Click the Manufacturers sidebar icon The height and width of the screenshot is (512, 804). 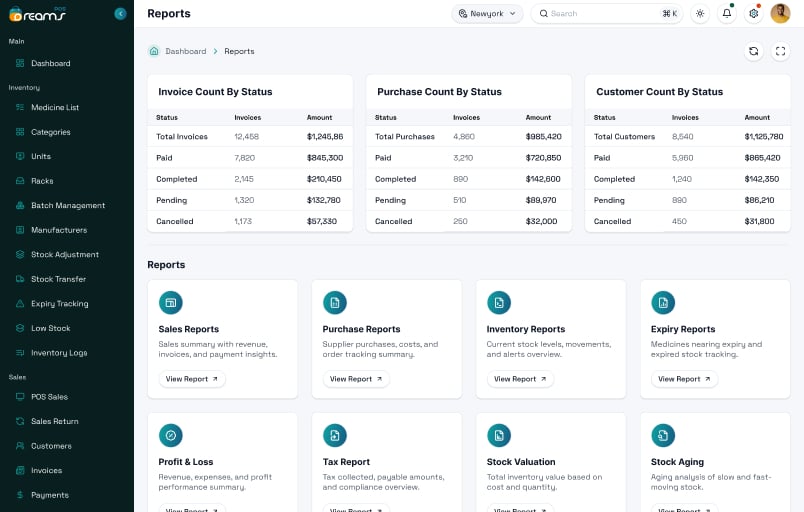pos(20,230)
